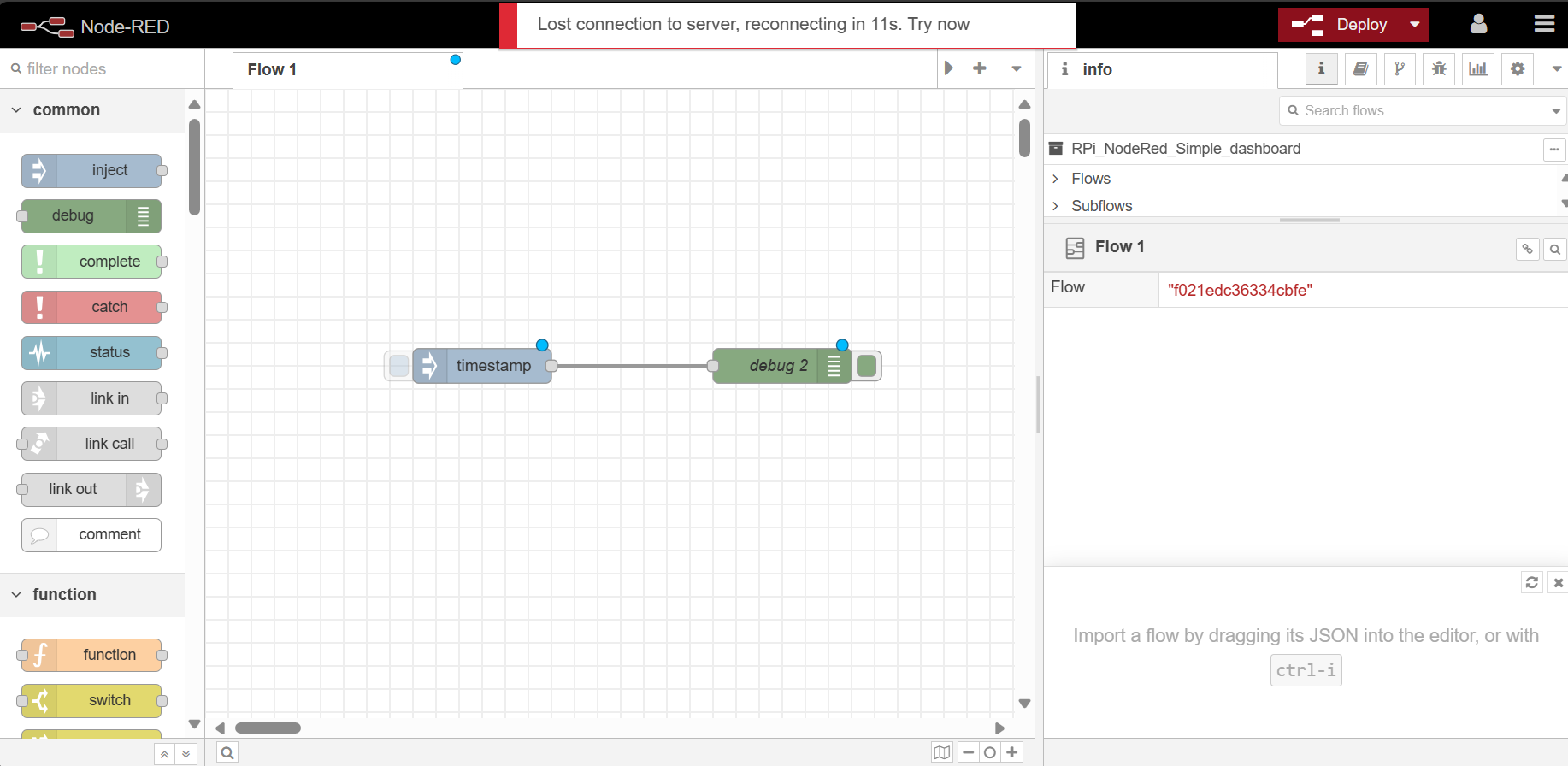Select the link call node
1568x766 pixels.
(91, 444)
